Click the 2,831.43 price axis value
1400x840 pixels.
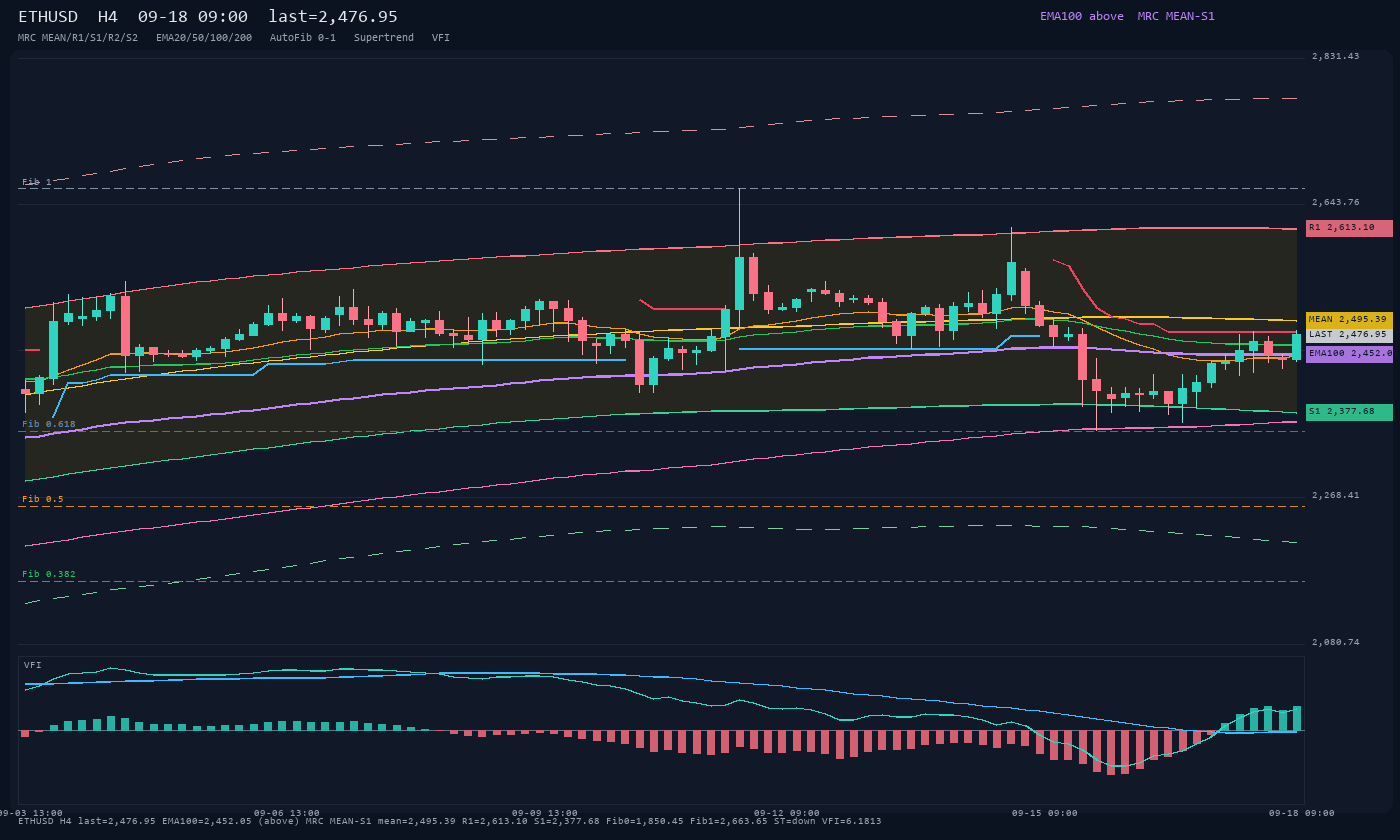[x=1336, y=57]
